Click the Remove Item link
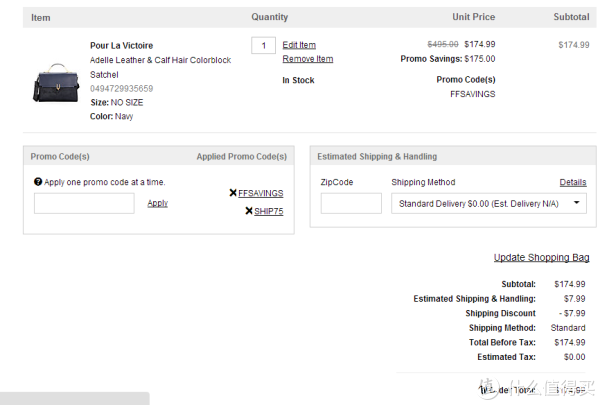Viewport: 600px width, 405px height. [x=308, y=59]
